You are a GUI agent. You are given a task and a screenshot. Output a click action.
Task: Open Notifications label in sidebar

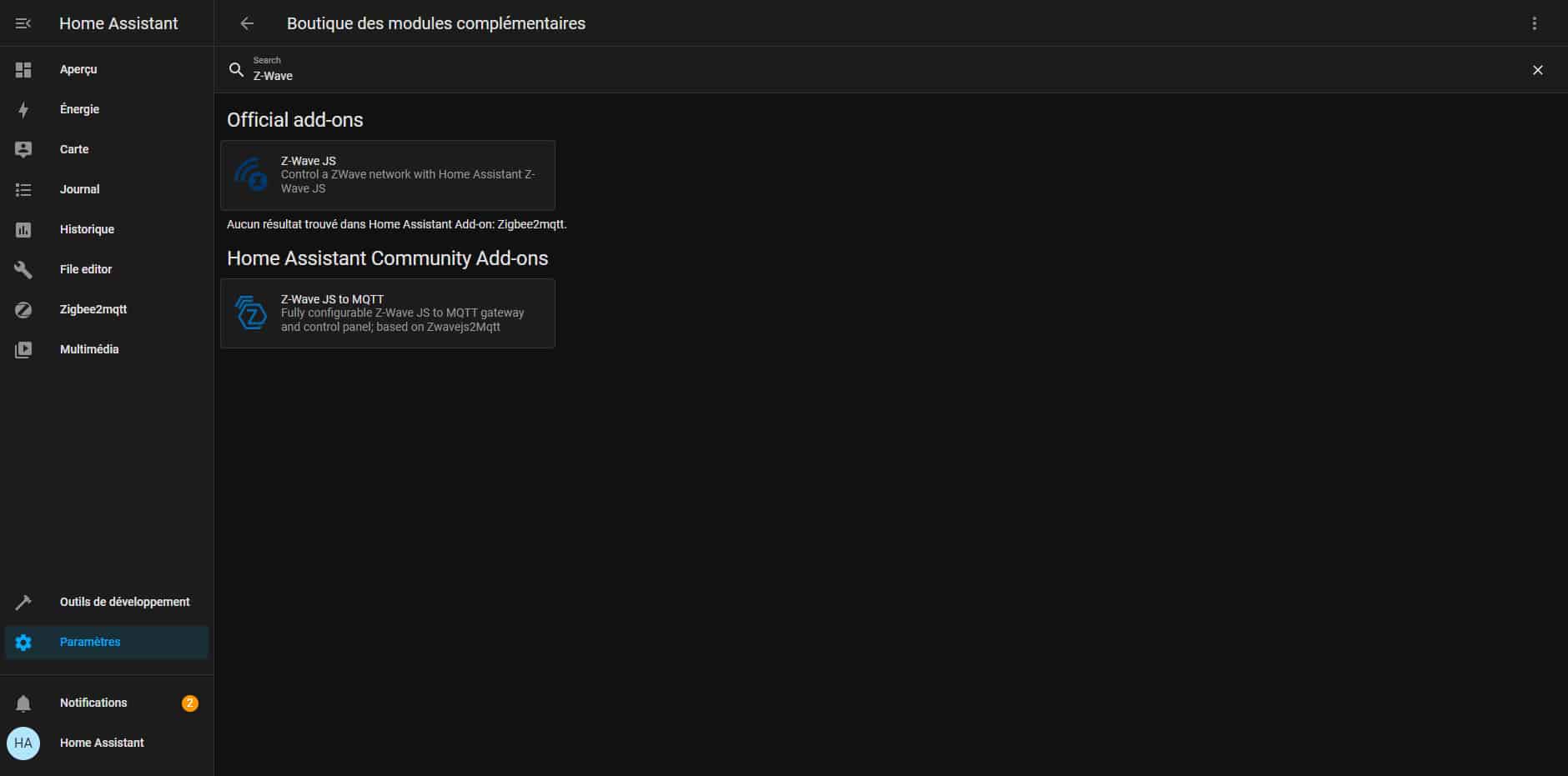(93, 703)
